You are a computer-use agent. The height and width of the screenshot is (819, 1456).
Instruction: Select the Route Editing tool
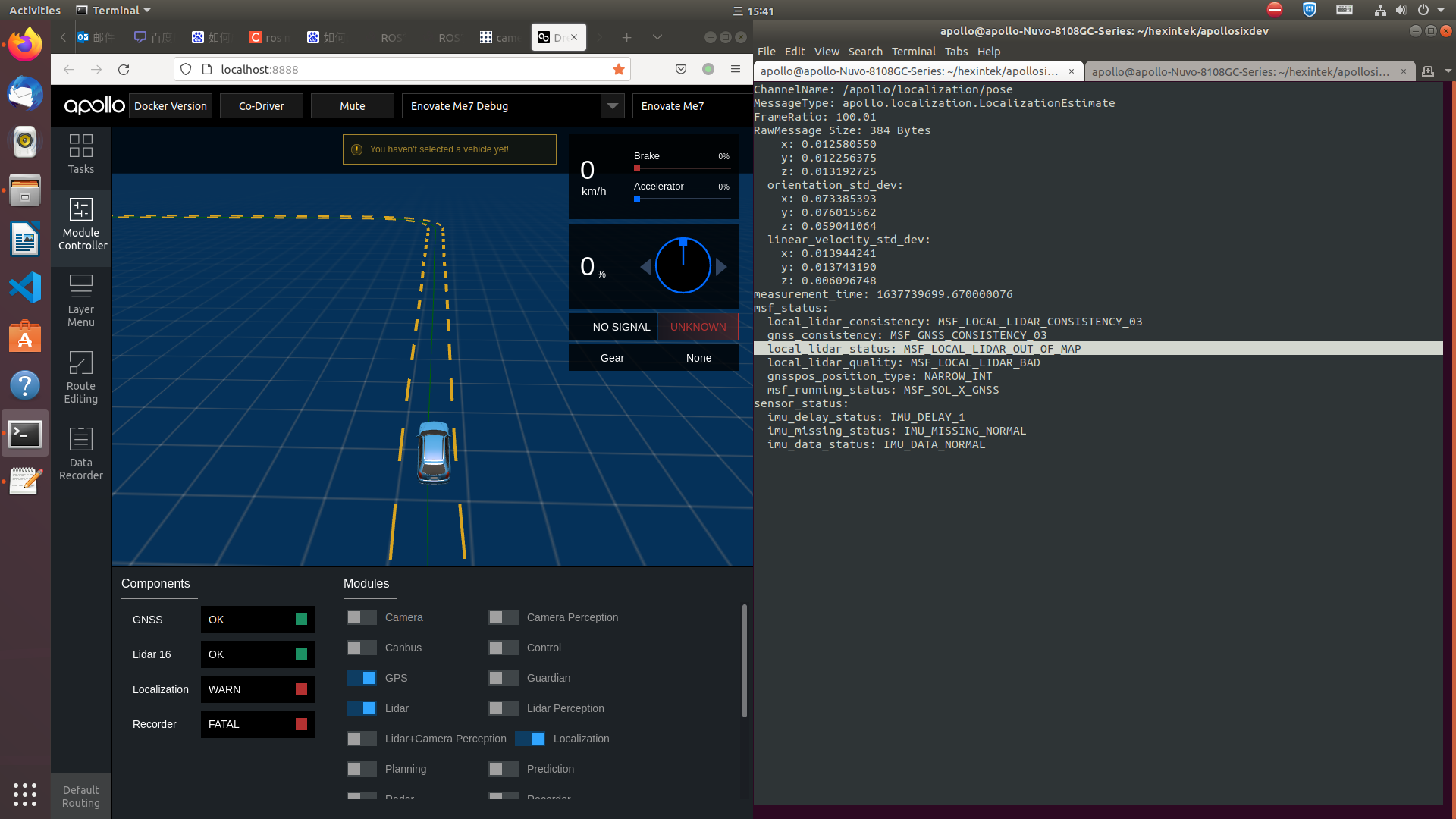pyautogui.click(x=80, y=377)
